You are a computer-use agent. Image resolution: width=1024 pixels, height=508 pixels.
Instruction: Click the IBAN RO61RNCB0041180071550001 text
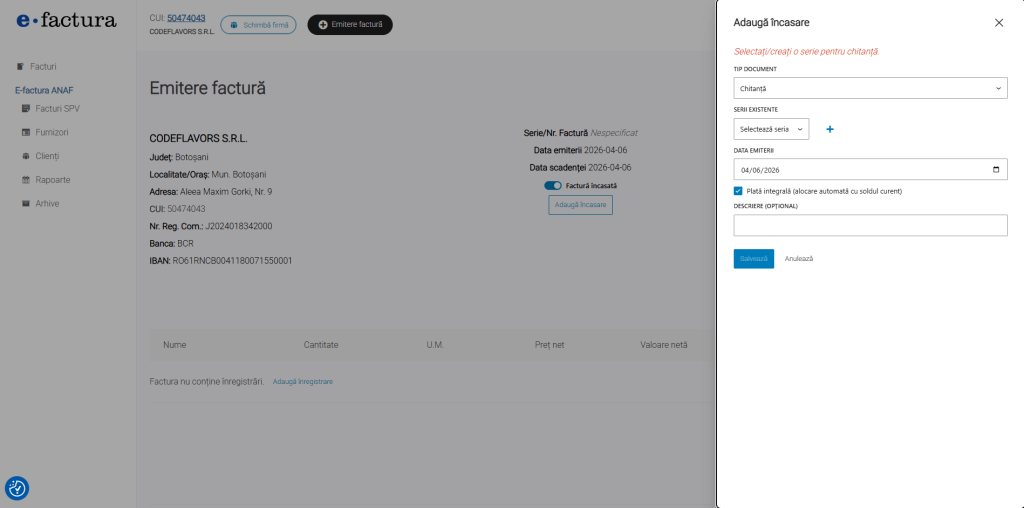[221, 261]
